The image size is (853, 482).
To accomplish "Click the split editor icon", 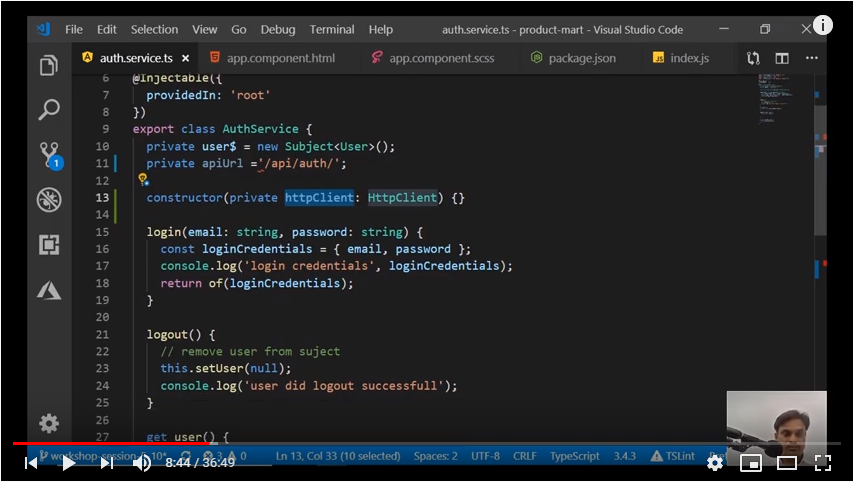I will (x=782, y=58).
